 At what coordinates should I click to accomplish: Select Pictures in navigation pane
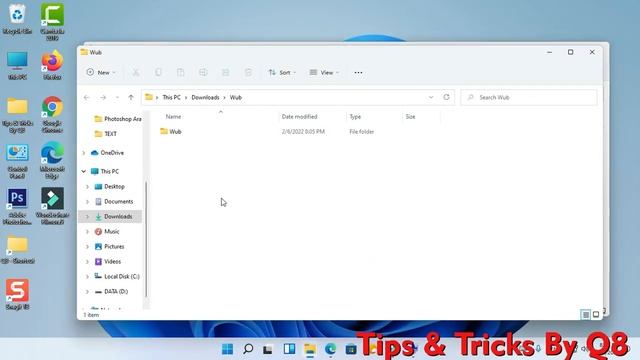[x=109, y=247]
